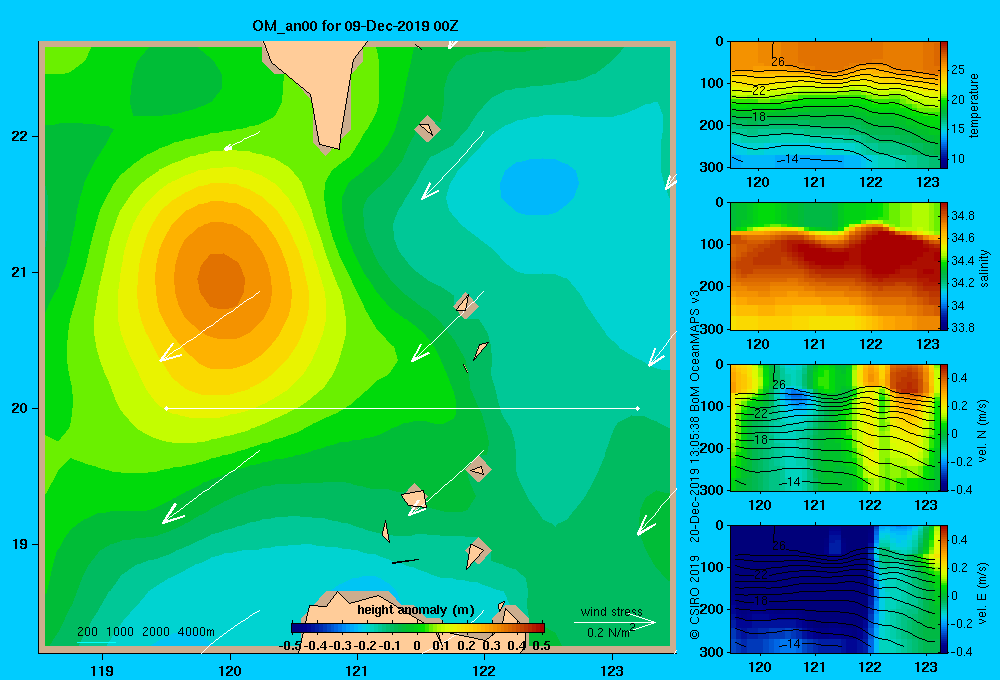Click latitude label 19 on the map axis
The image size is (1000, 680).
20,544
